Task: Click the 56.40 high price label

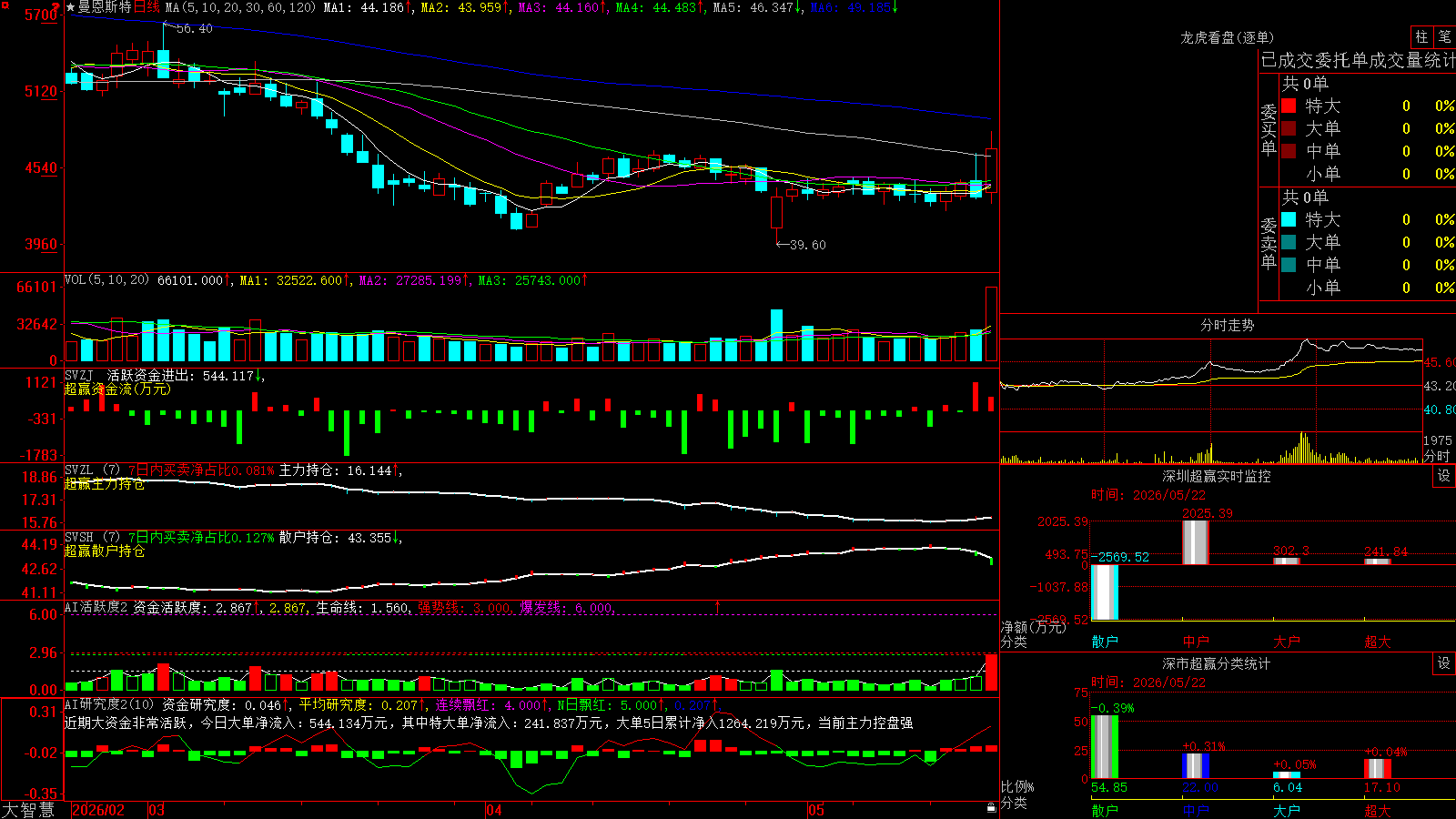Action: pyautogui.click(x=194, y=29)
